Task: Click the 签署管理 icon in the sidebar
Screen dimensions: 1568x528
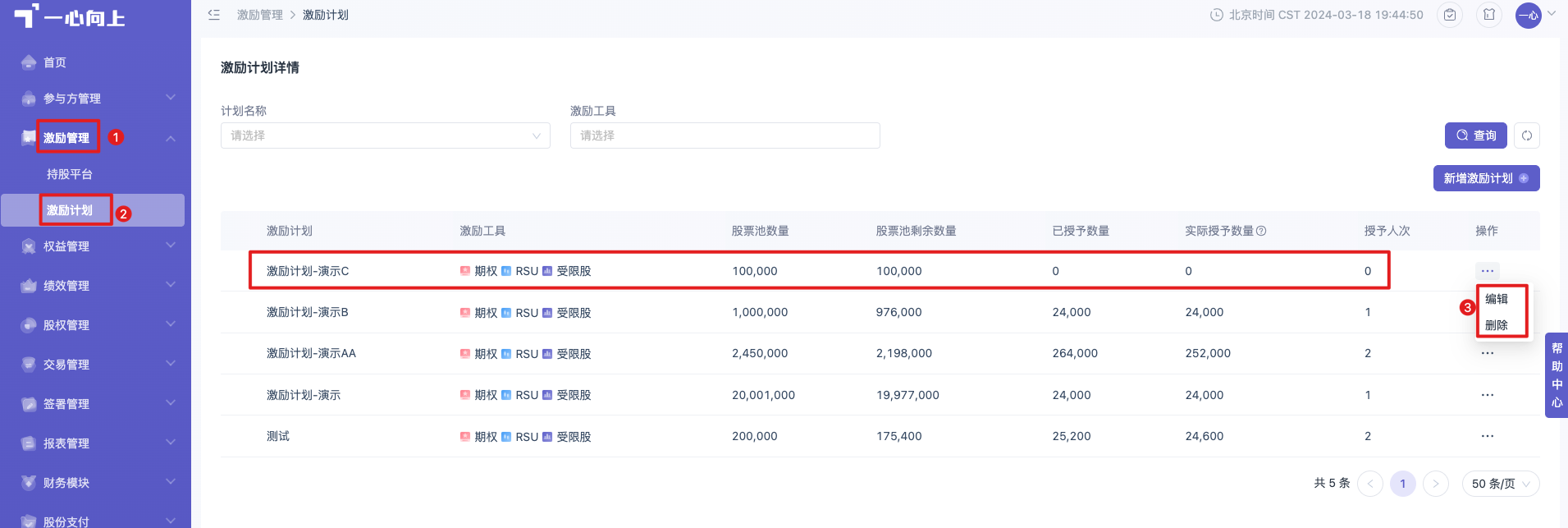Action: (29, 404)
